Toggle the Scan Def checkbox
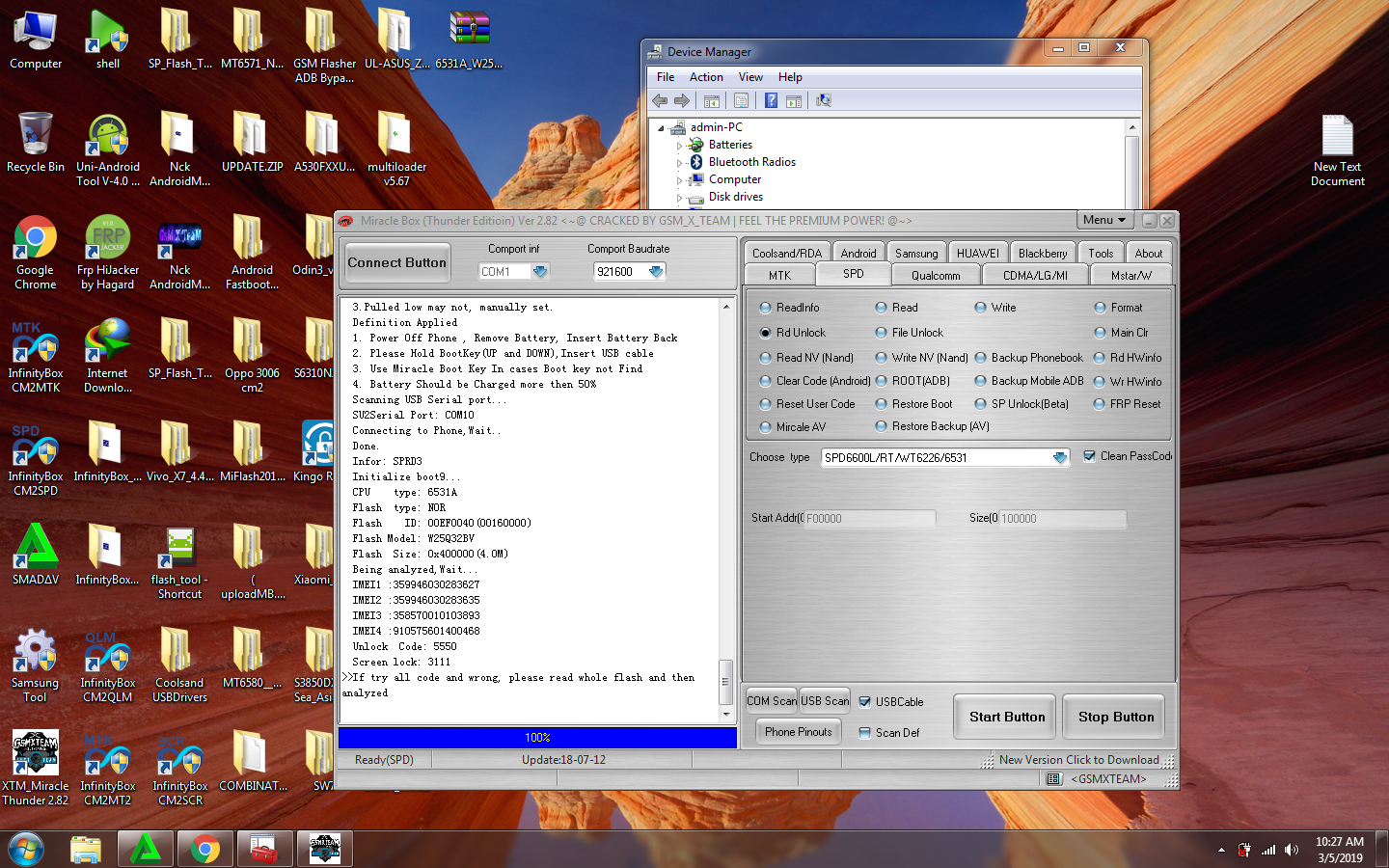1389x868 pixels. click(x=865, y=733)
